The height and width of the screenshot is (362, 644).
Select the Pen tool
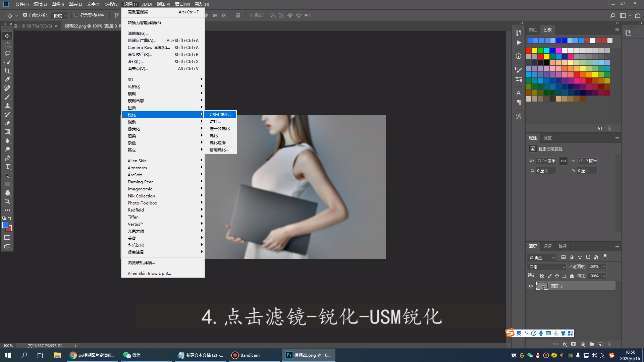(x=7, y=158)
